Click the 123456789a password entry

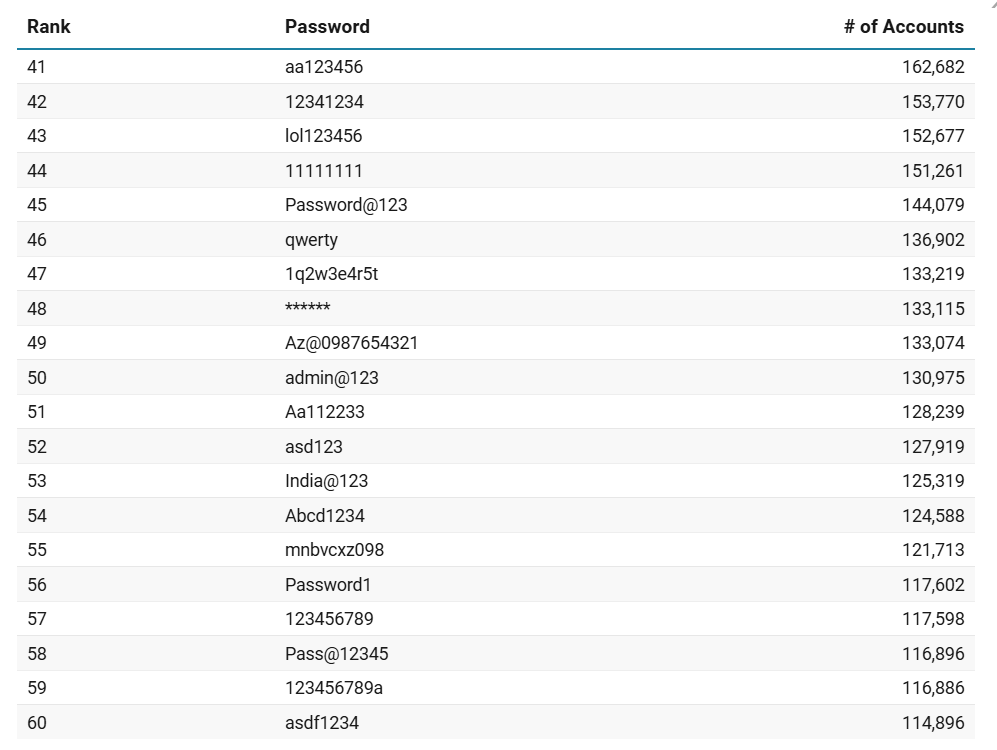tap(334, 688)
